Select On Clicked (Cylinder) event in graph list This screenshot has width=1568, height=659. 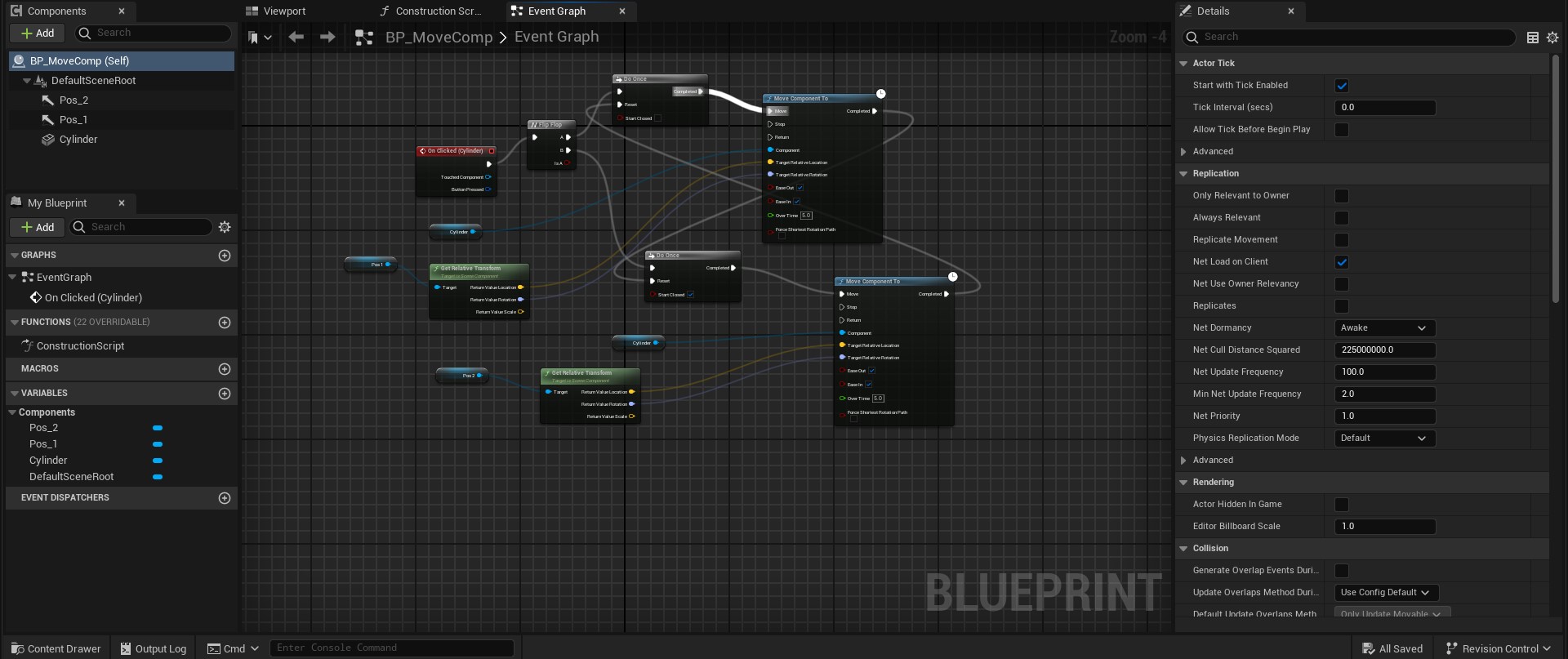coord(93,298)
